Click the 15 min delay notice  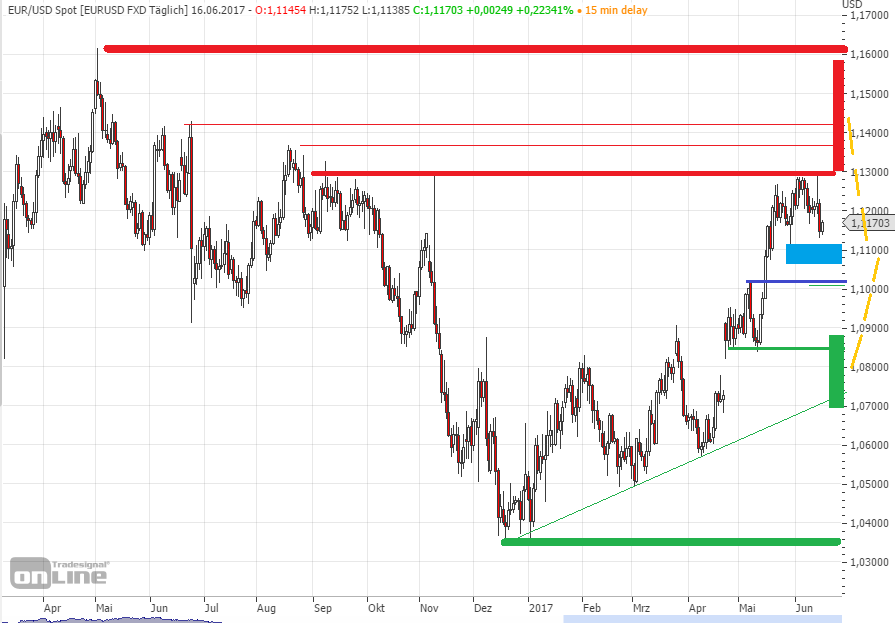point(616,10)
